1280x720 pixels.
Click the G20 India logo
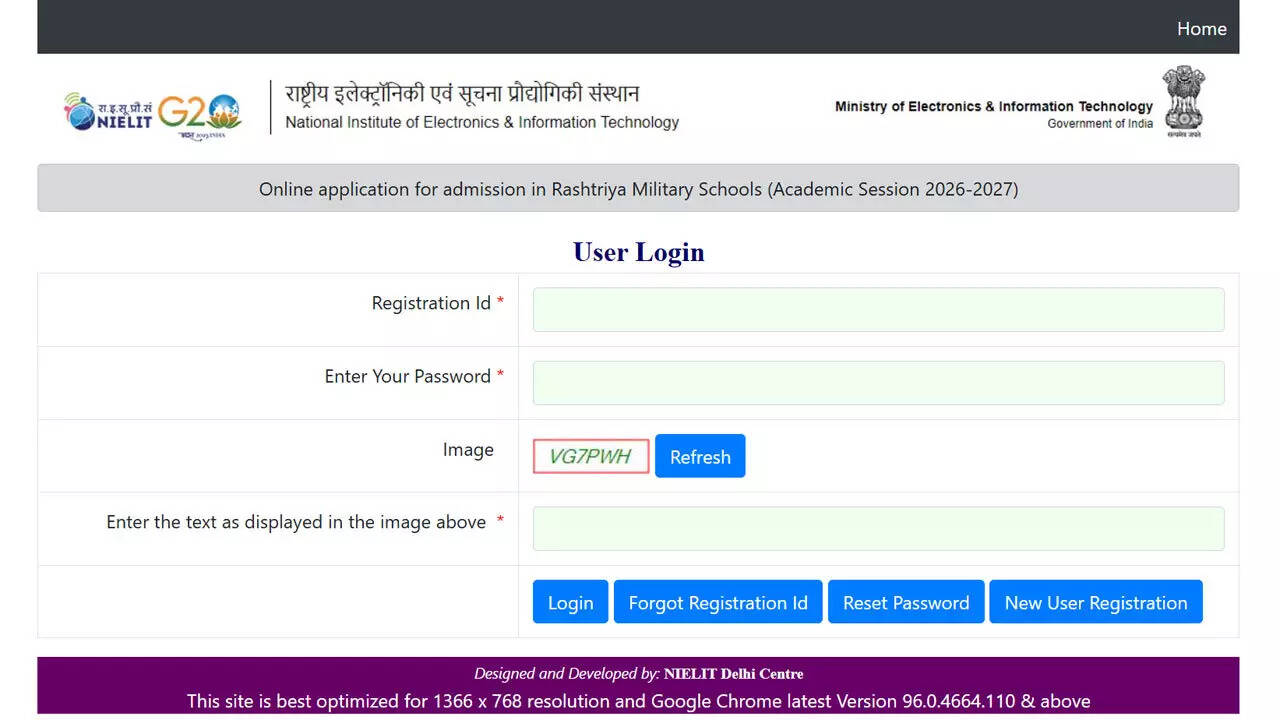tap(200, 115)
